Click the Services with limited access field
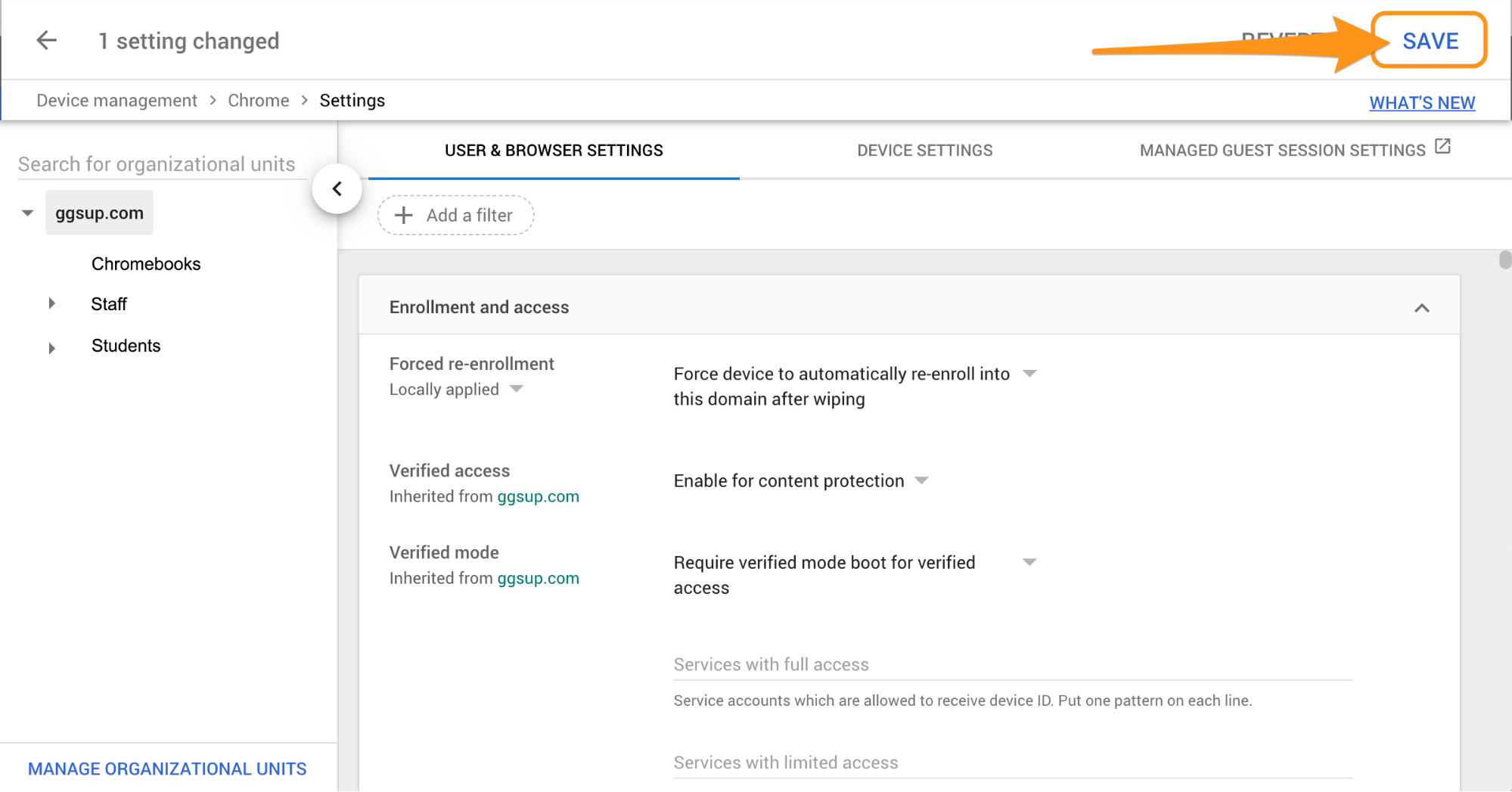 [x=1013, y=762]
